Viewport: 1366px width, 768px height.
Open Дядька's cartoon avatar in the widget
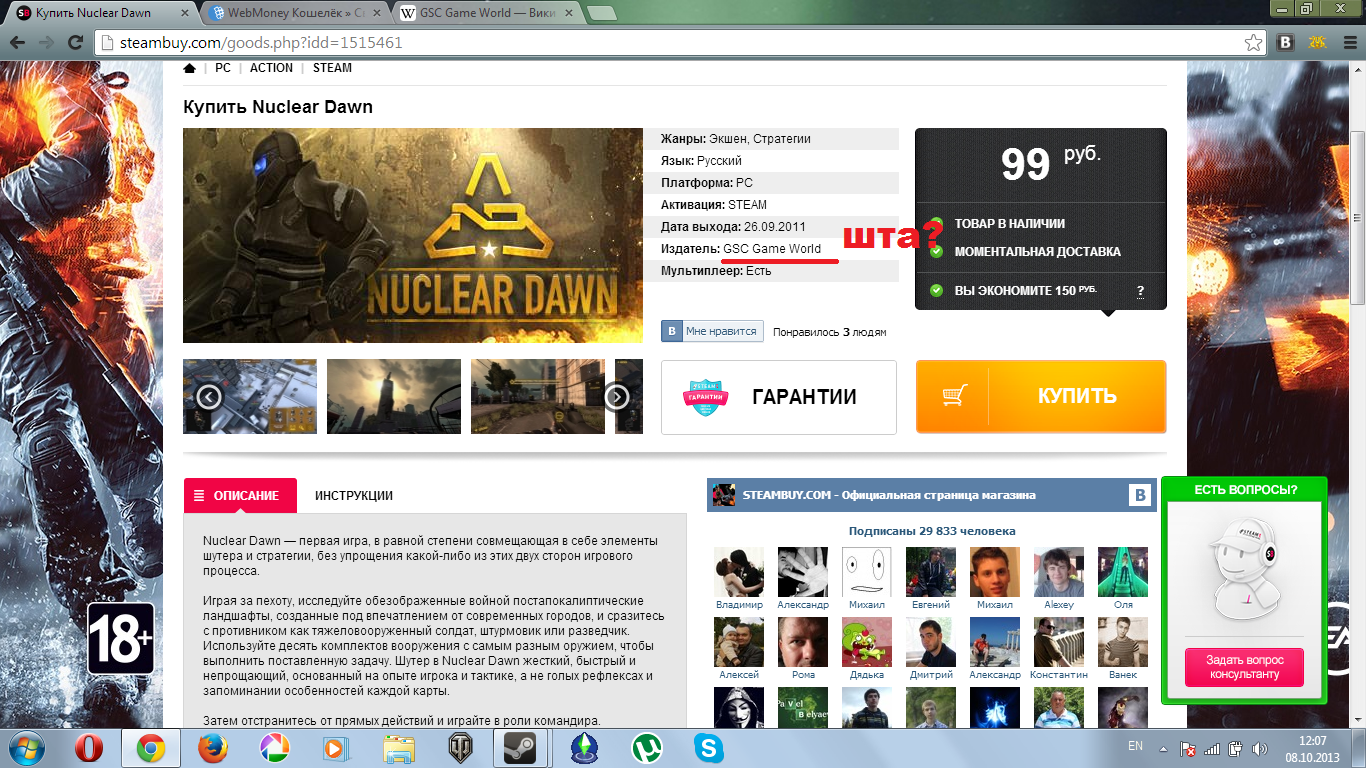[867, 642]
